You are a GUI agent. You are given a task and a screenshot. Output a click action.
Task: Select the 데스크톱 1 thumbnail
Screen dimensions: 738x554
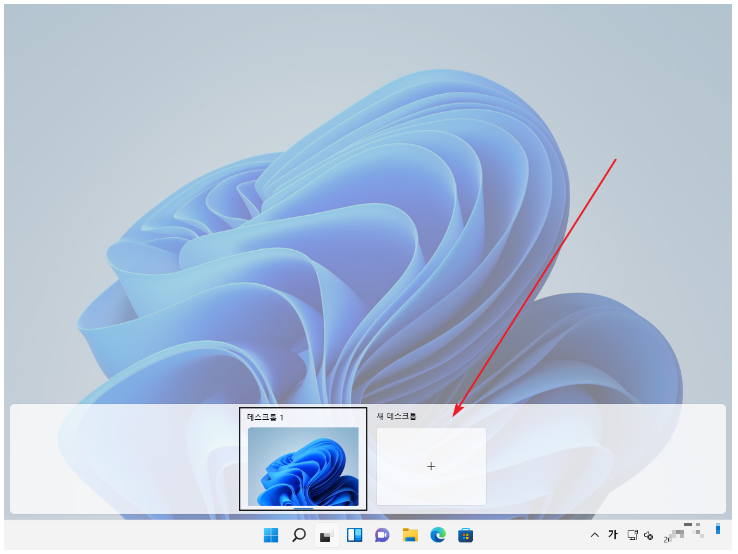(303, 466)
